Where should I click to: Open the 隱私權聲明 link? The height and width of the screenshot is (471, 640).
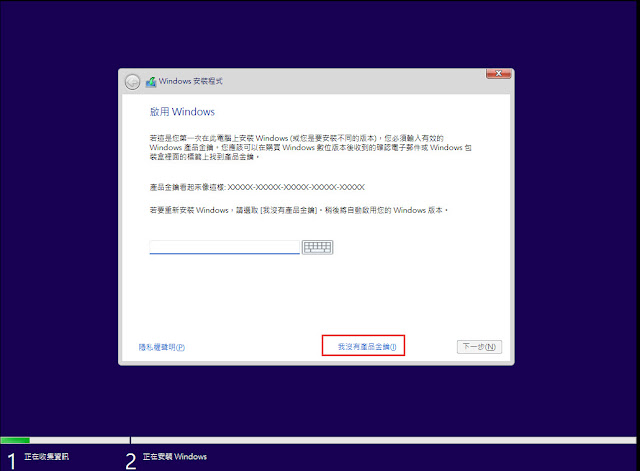(162, 347)
